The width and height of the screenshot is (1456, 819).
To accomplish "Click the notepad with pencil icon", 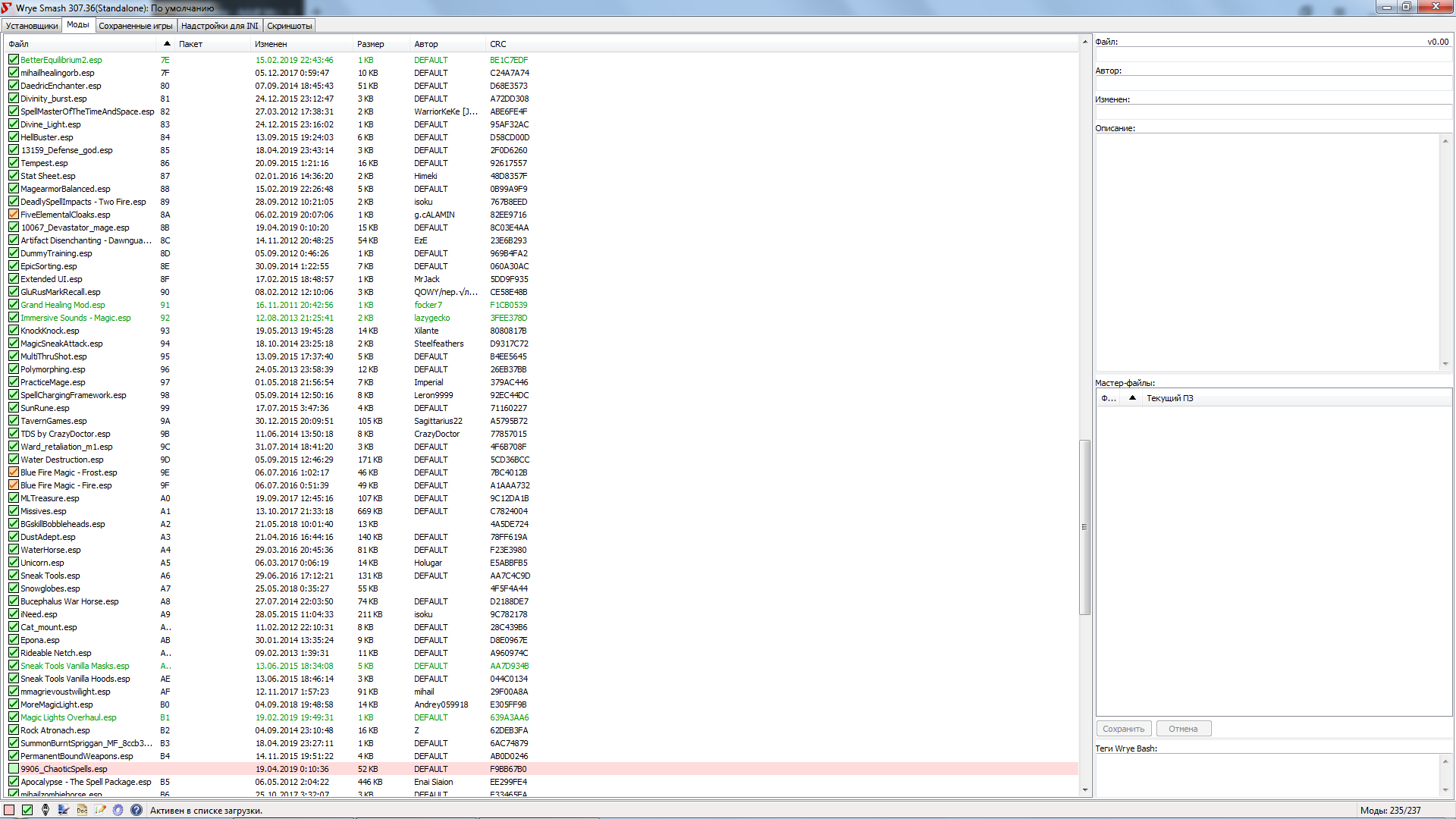I will point(100,810).
